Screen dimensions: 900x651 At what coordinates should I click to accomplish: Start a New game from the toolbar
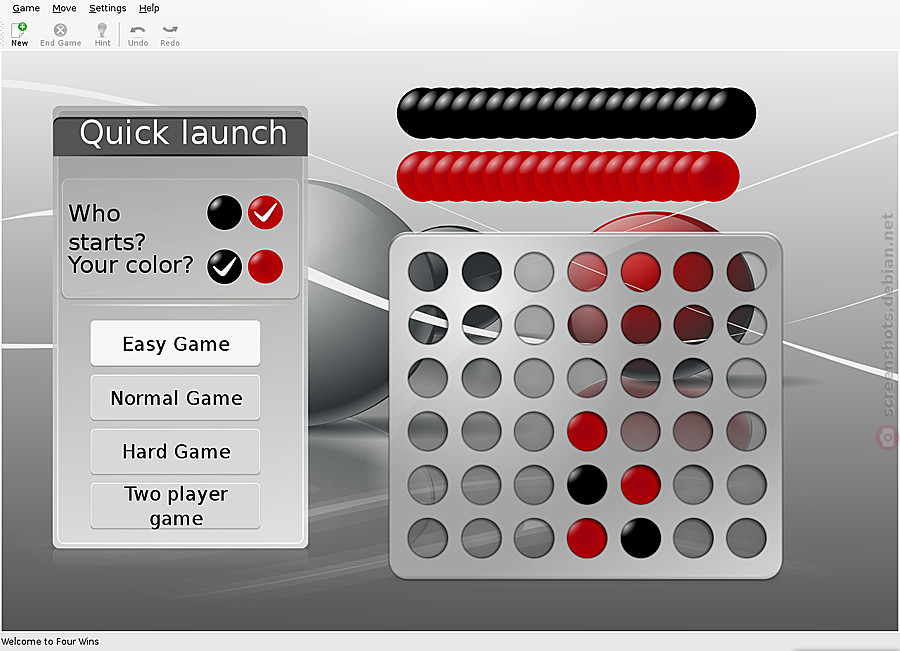click(x=20, y=34)
